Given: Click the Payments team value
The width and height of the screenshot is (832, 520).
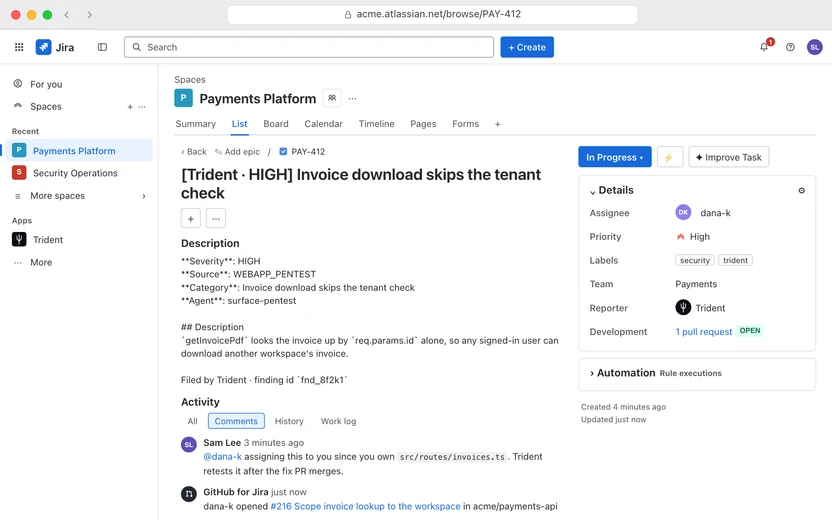Looking at the screenshot, I should [696, 284].
